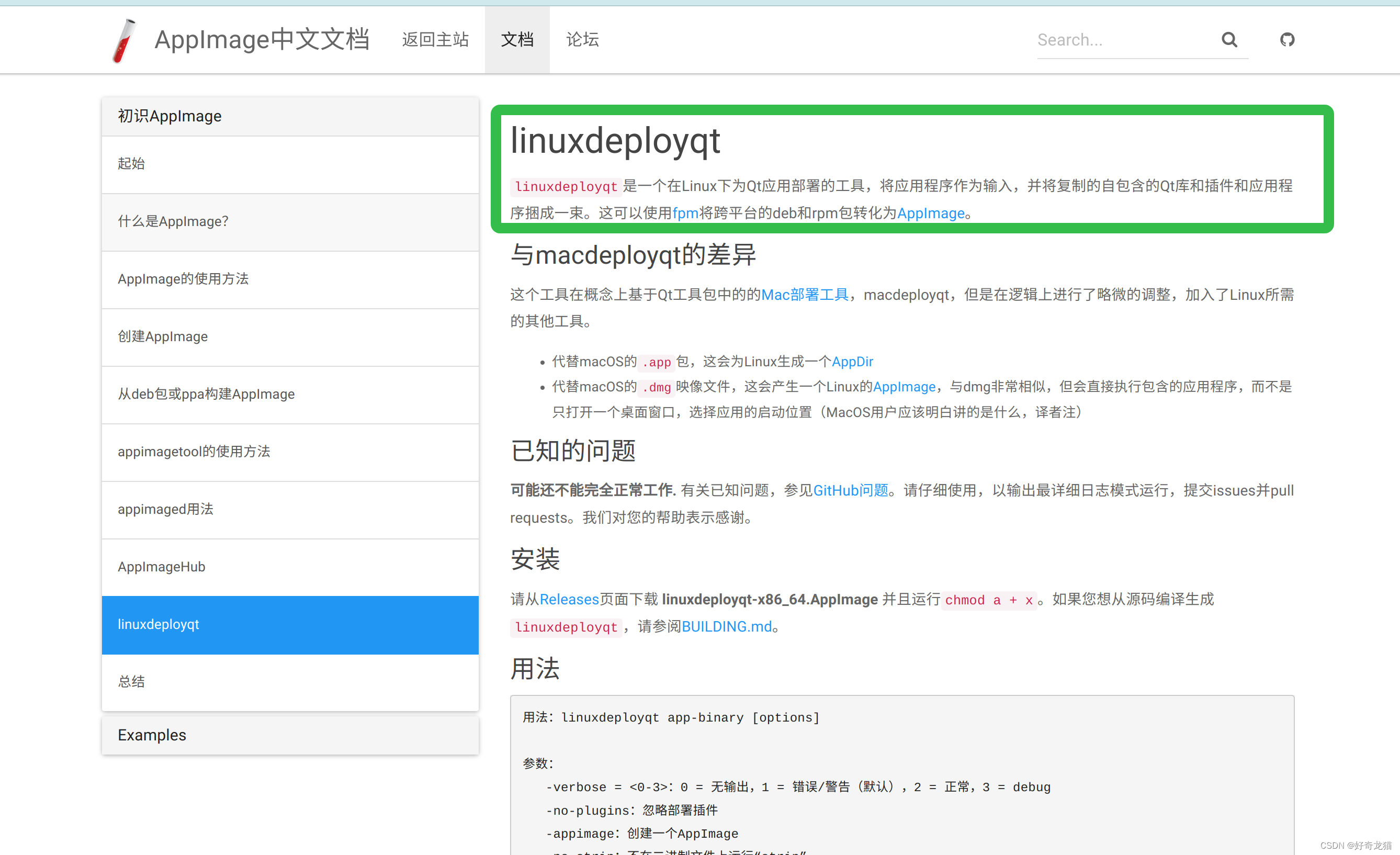Expand the Examples sidebar section
Image resolution: width=1400 pixels, height=855 pixels.
click(x=290, y=735)
